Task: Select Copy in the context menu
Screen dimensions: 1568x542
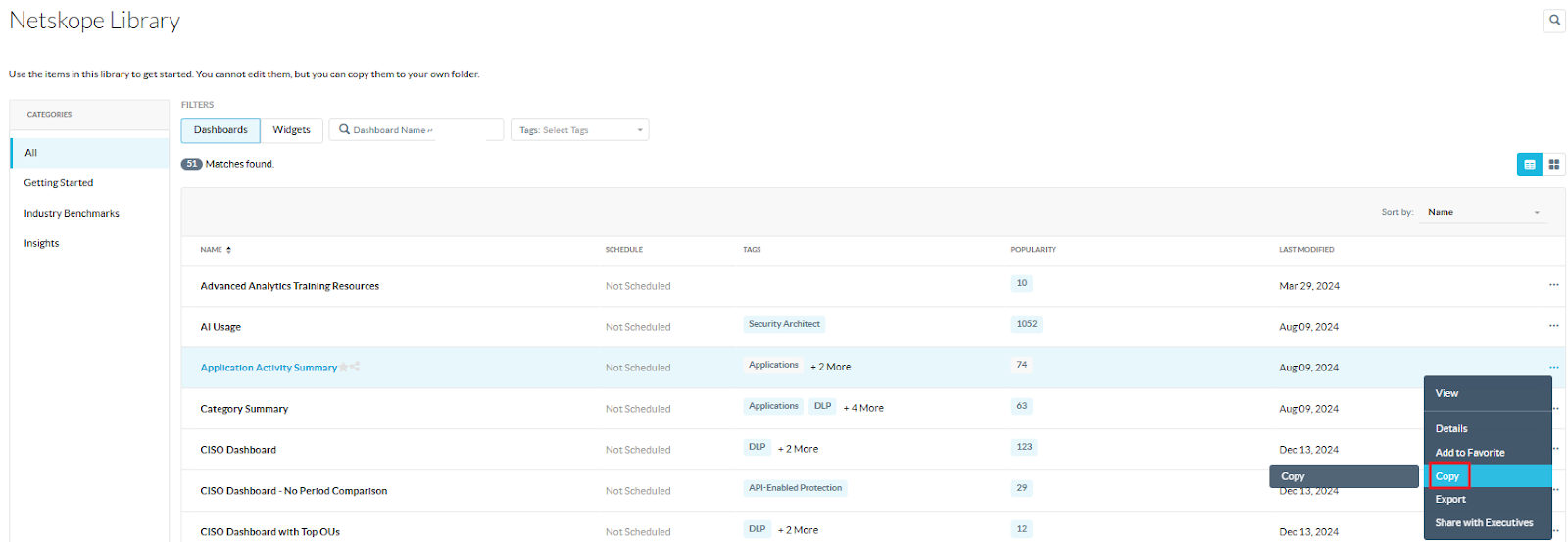Action: tap(1488, 476)
